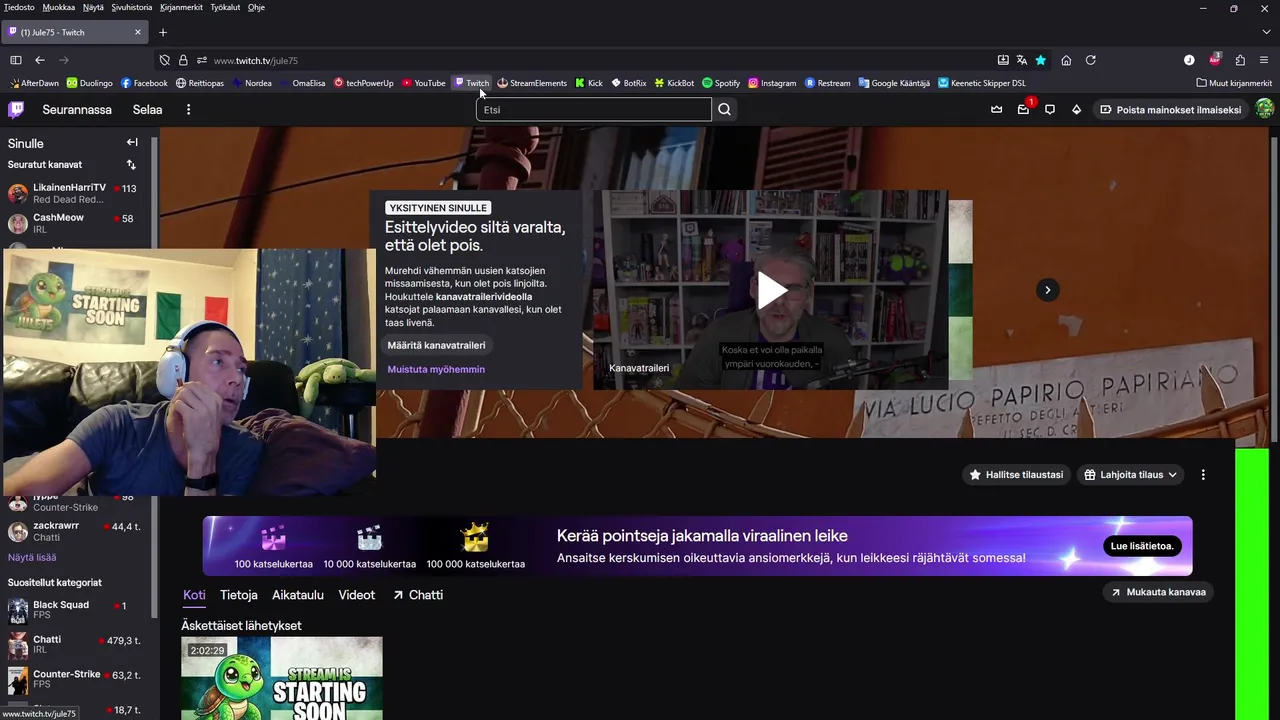Screen dimensions: 1280x720
Task: Open the Ohje menu
Action: pos(256,7)
